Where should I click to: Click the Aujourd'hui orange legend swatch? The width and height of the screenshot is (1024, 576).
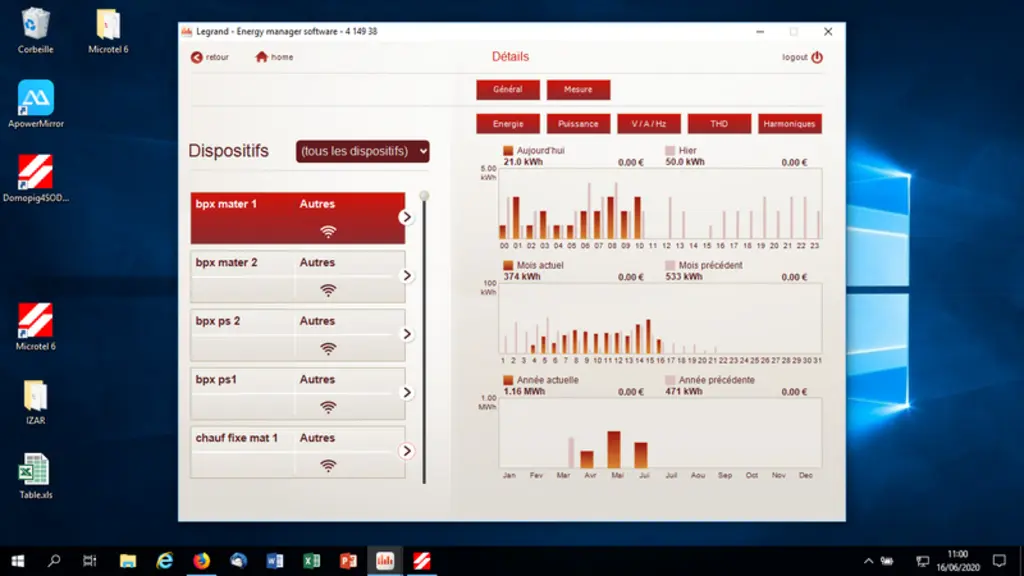[x=508, y=151]
